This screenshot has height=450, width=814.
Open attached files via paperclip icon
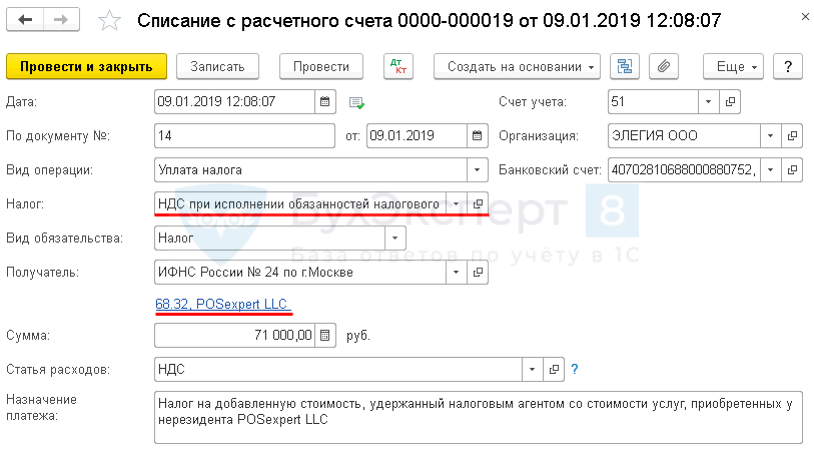(664, 66)
